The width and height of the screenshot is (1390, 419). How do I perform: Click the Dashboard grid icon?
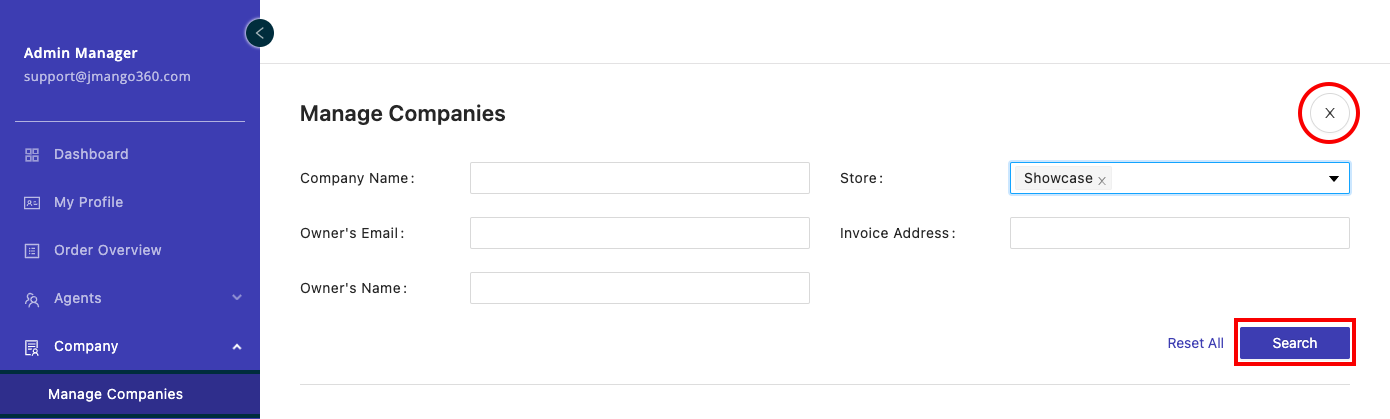point(32,155)
